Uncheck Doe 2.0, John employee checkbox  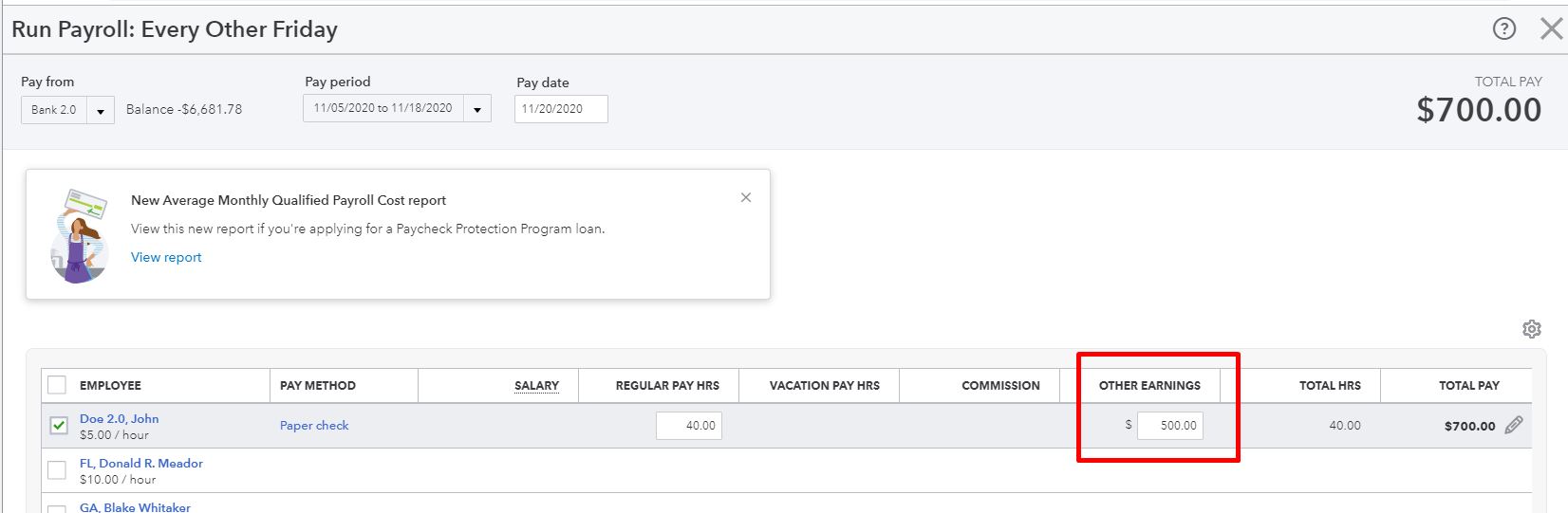point(58,426)
